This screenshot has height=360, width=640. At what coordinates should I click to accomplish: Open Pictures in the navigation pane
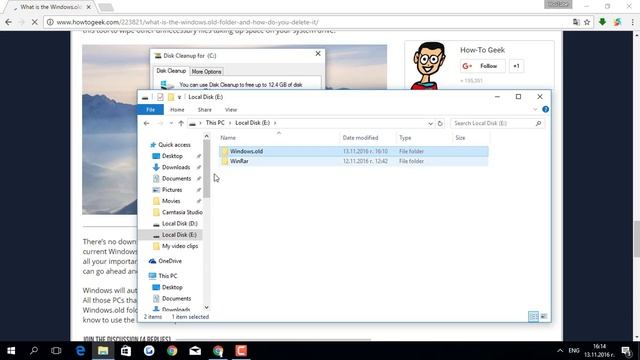[172, 190]
